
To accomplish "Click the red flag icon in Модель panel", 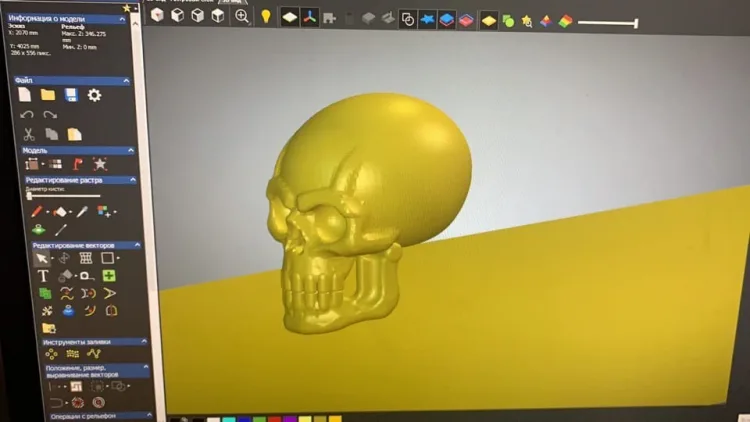I will tap(77, 164).
